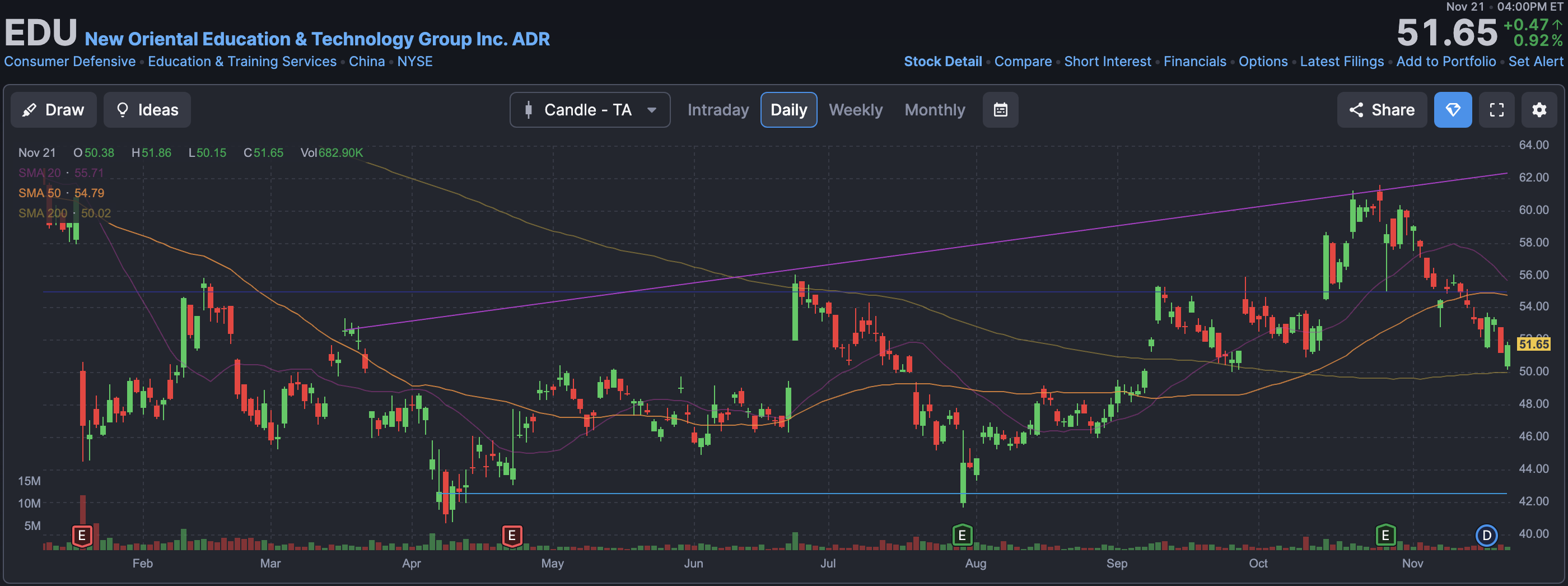Select the Daily timeframe tab
This screenshot has height=586, width=1568.
click(788, 110)
